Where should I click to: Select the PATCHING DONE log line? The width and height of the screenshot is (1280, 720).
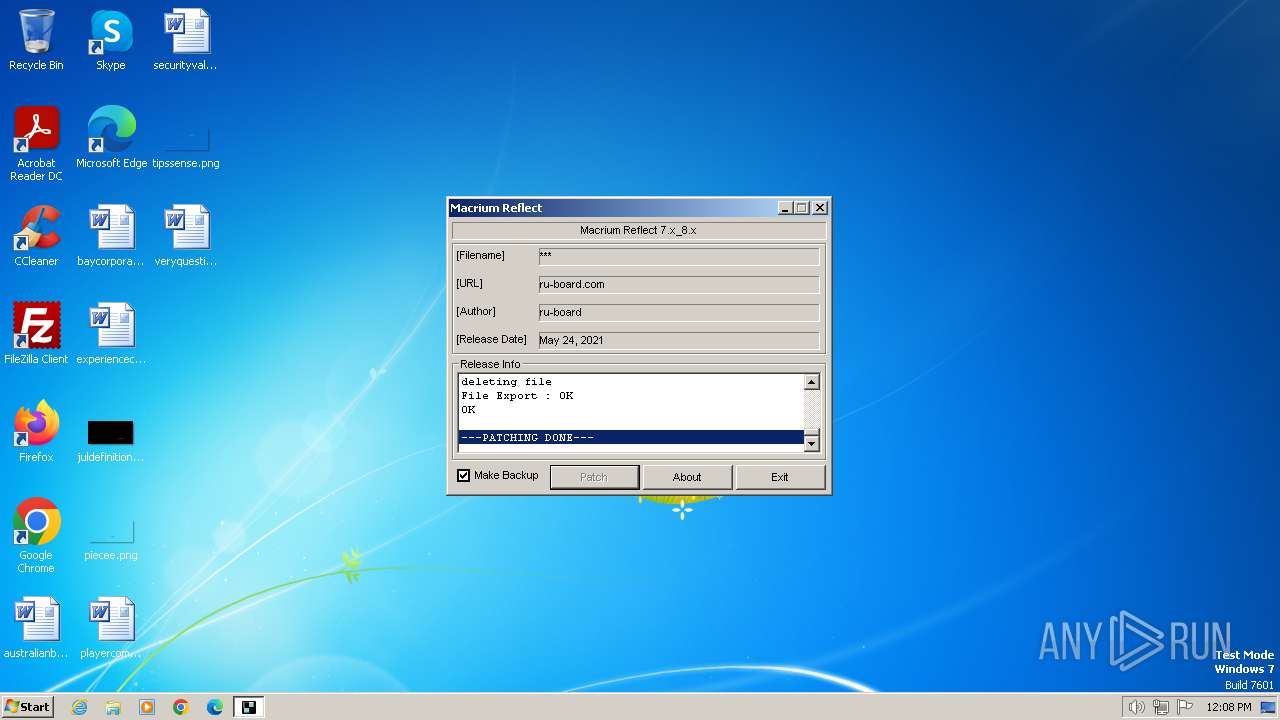631,438
